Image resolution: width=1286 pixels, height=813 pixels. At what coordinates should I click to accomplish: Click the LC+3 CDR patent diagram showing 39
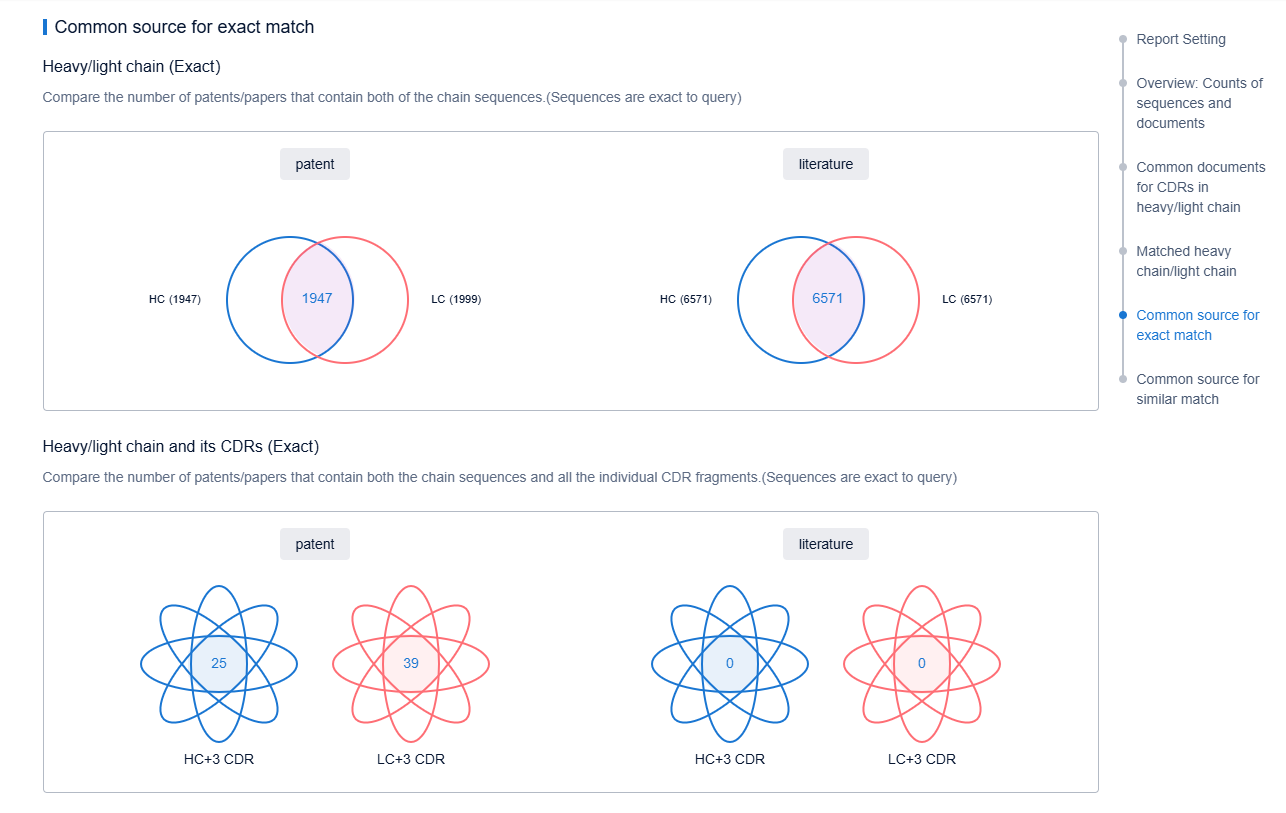pos(410,663)
